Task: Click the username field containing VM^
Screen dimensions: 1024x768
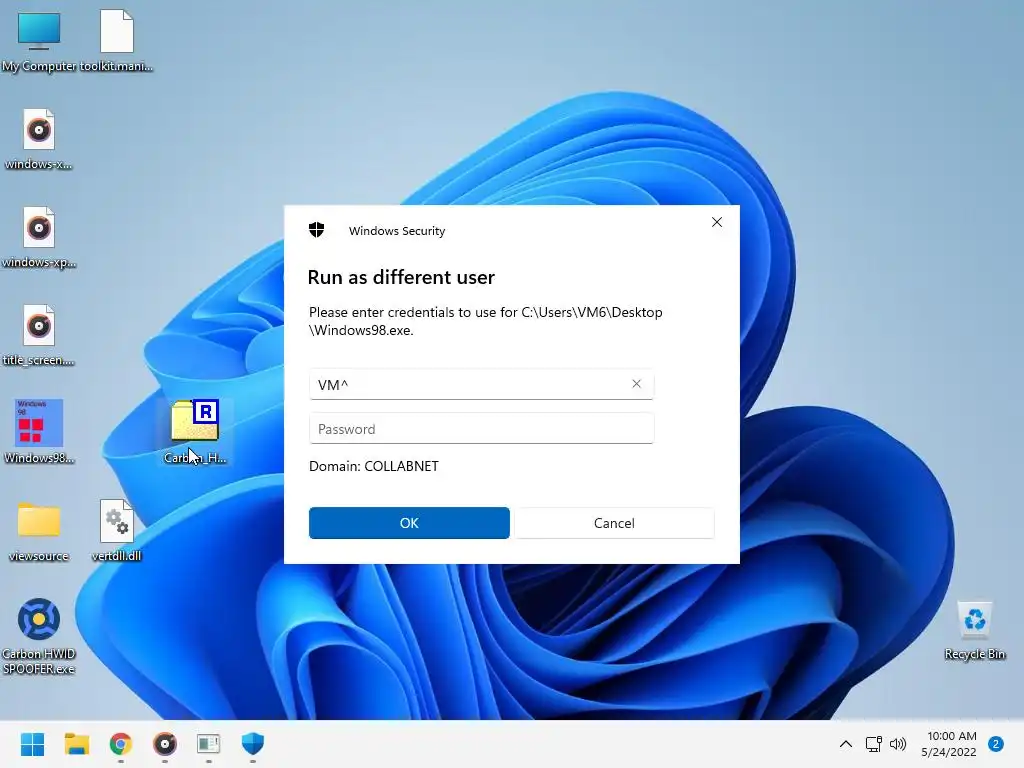Action: (481, 384)
